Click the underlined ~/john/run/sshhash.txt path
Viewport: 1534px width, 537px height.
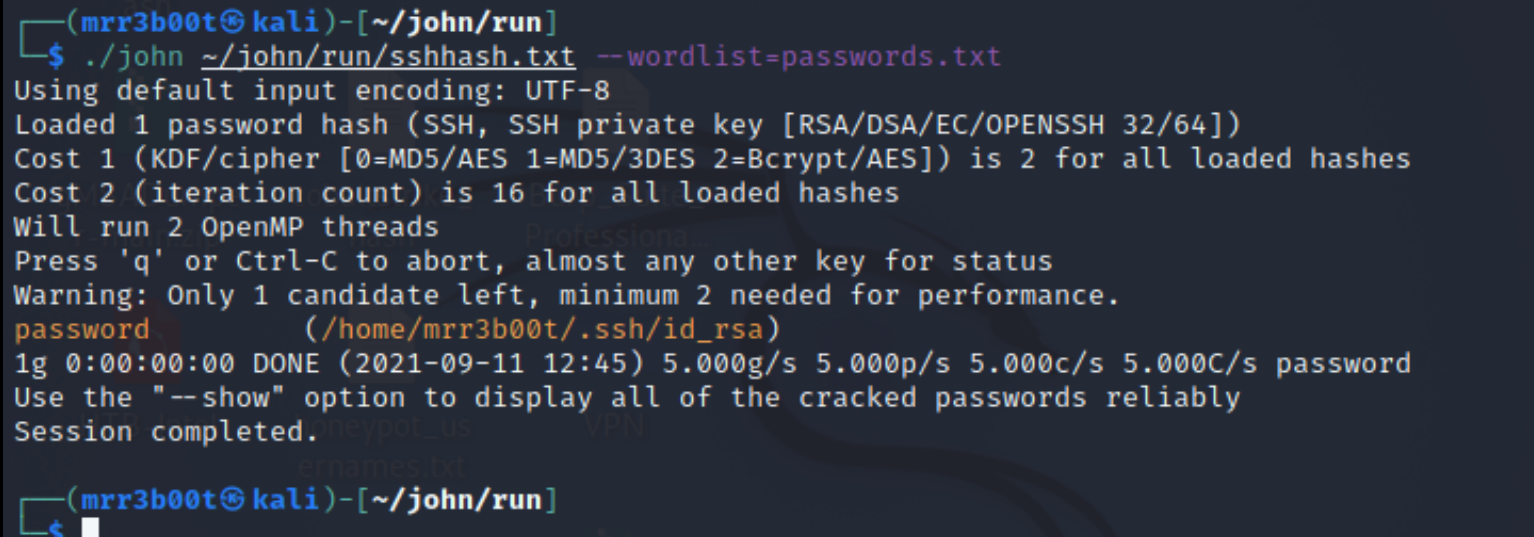[x=388, y=56]
